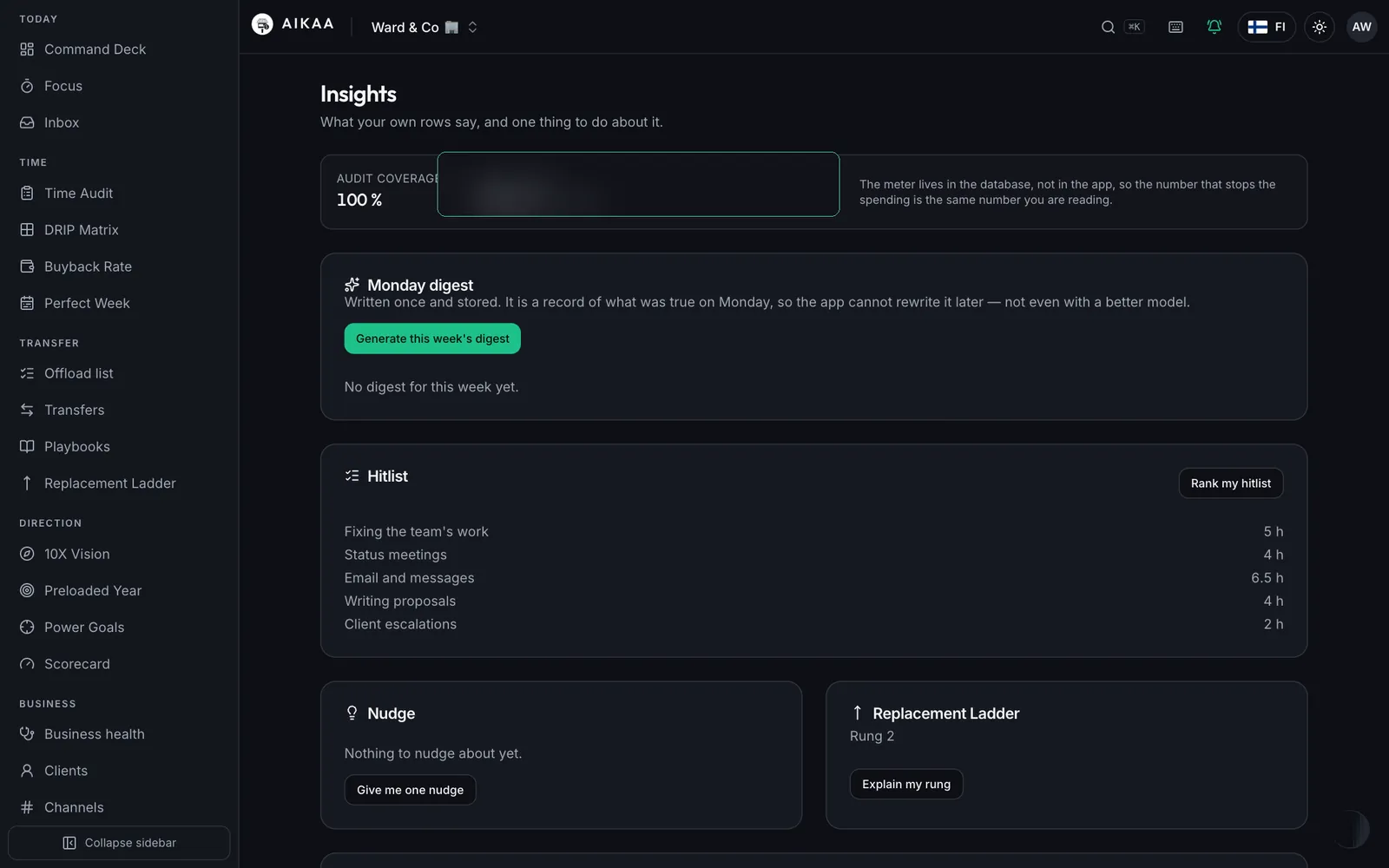Select the Time Audit clipboard icon
The height and width of the screenshot is (868, 1389).
pos(27,194)
